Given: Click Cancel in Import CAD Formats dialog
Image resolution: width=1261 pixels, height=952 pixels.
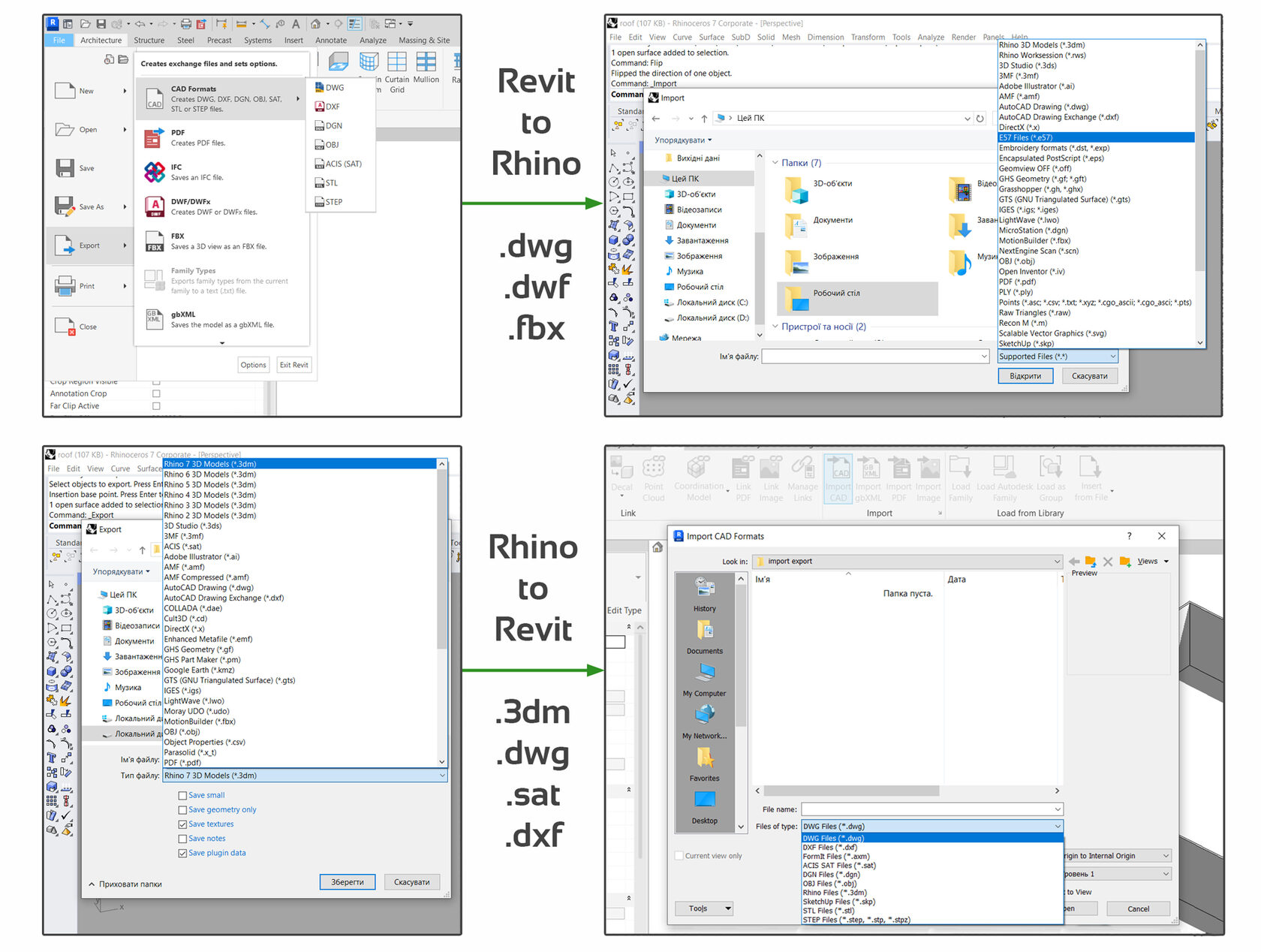Looking at the screenshot, I should coord(1138,908).
